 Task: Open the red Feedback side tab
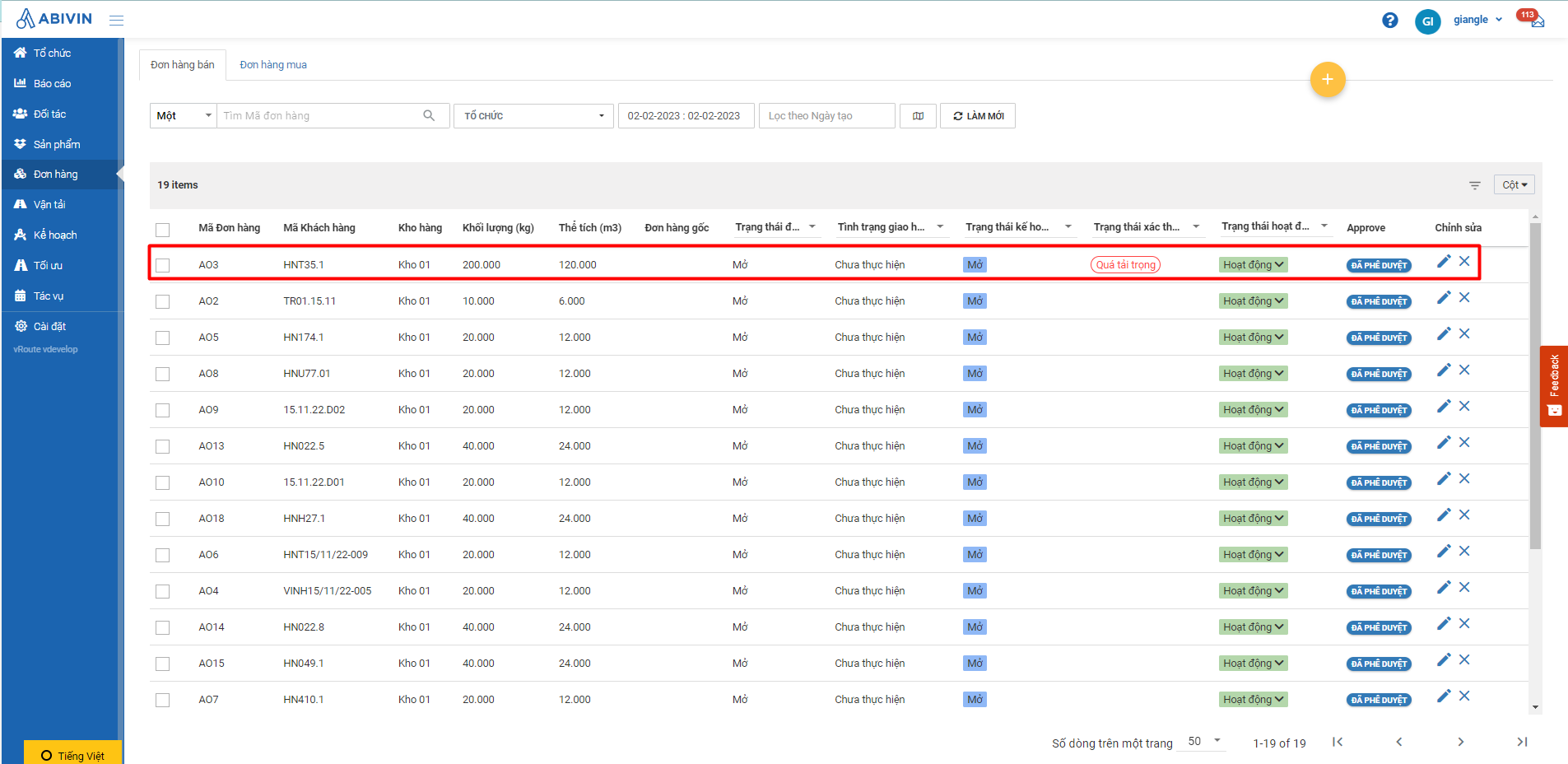[x=1554, y=386]
